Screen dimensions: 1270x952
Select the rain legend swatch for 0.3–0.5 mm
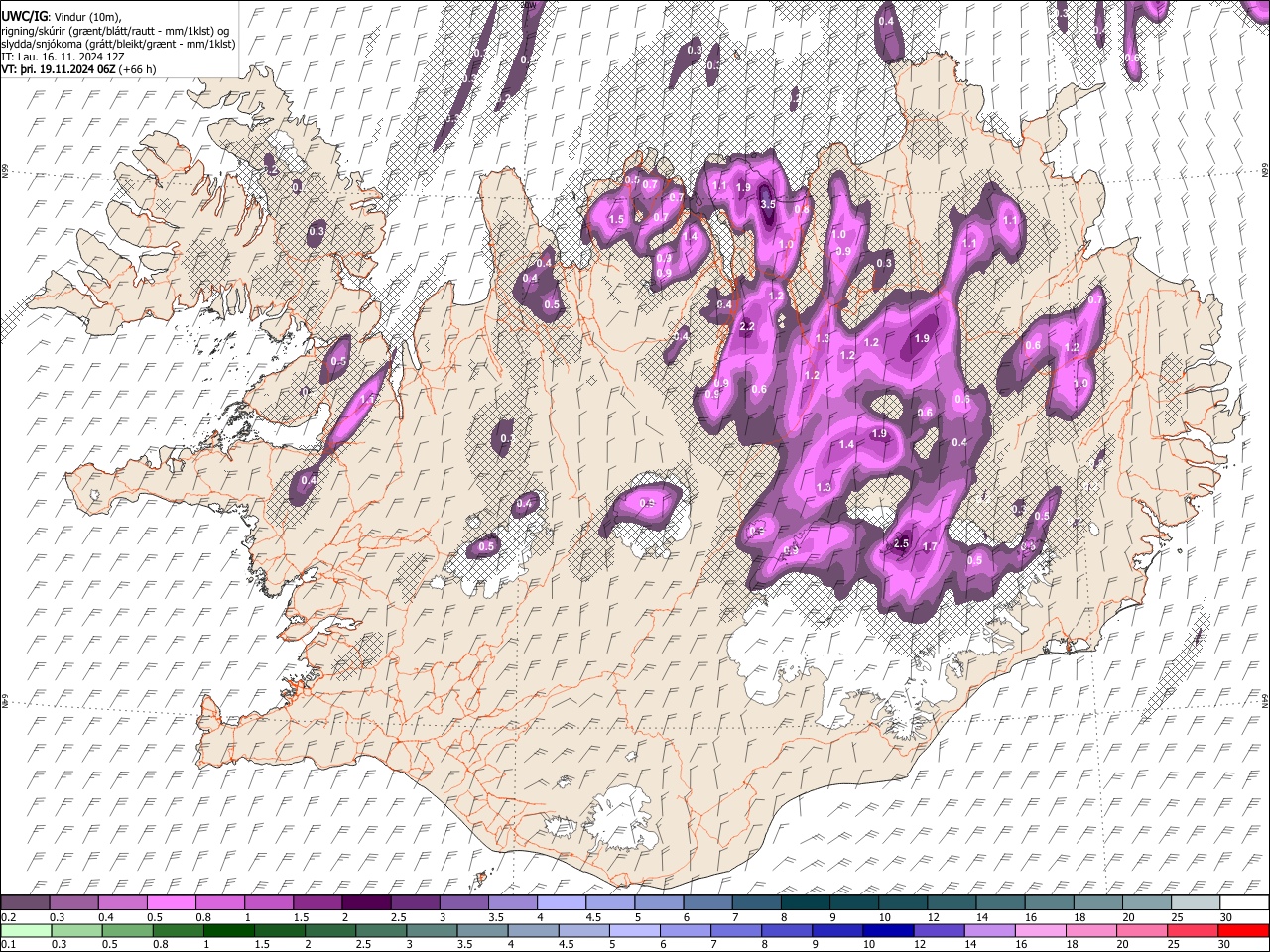75,931
